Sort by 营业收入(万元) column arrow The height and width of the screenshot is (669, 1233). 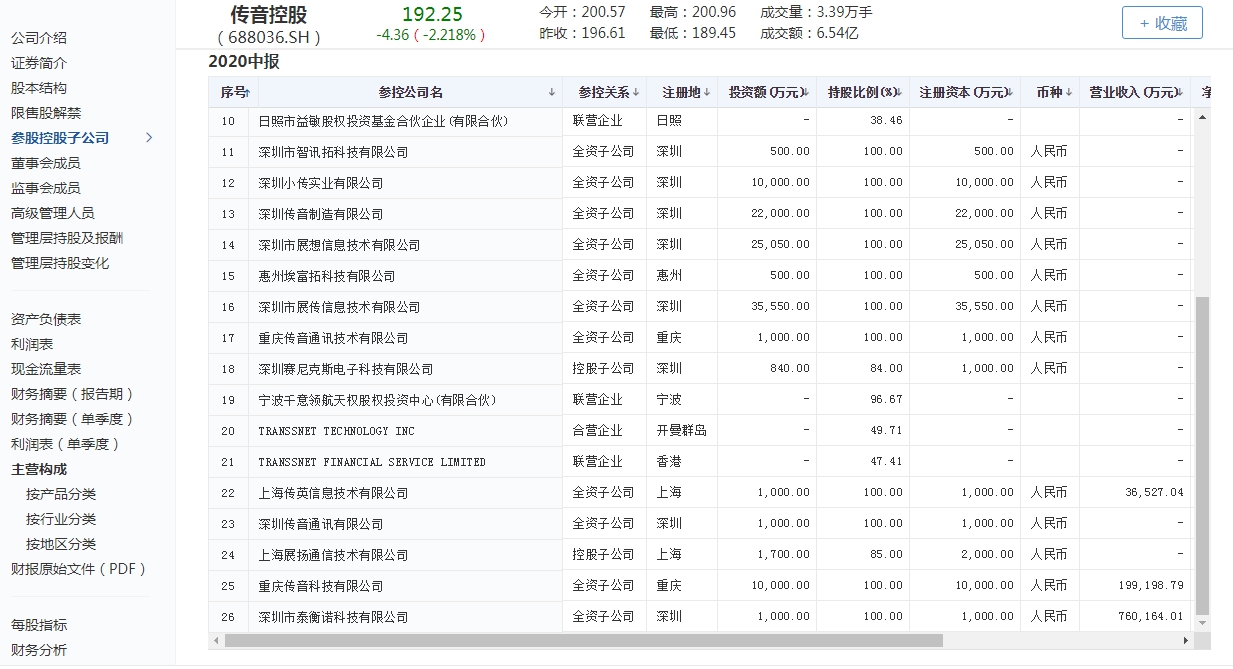(x=1181, y=92)
